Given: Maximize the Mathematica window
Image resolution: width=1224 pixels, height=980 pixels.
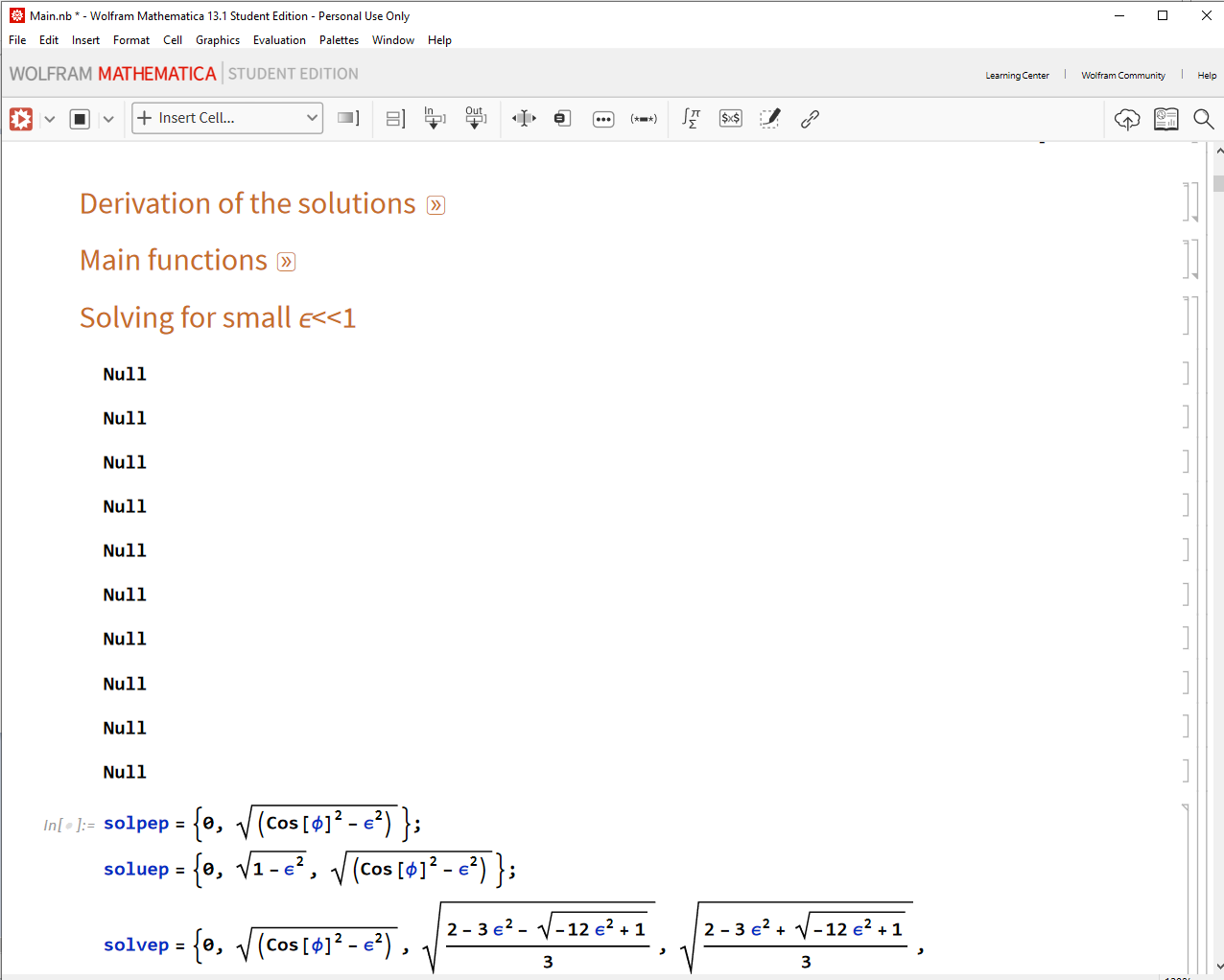Looking at the screenshot, I should [x=1163, y=15].
